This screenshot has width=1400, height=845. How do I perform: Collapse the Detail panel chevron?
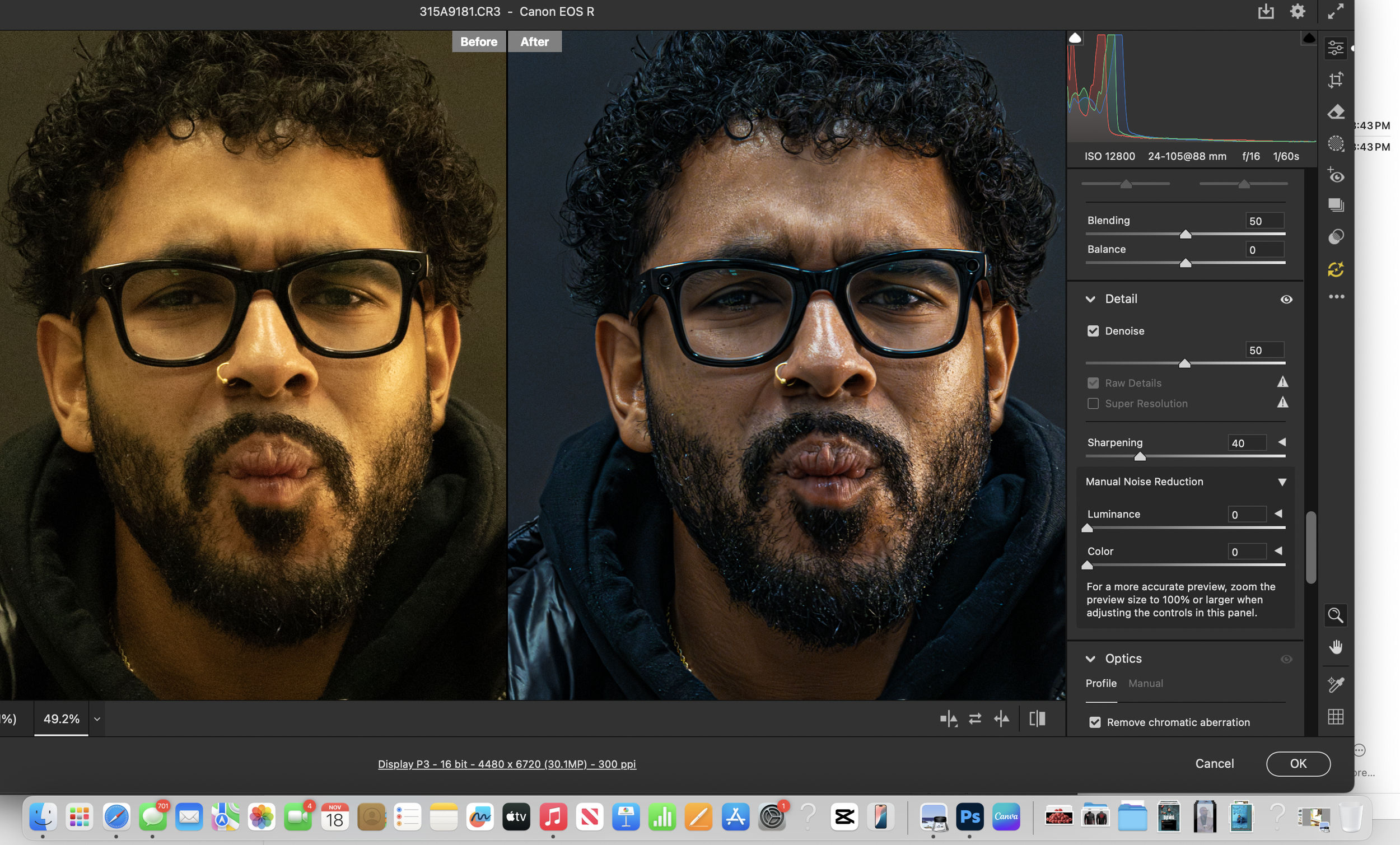pyautogui.click(x=1090, y=299)
